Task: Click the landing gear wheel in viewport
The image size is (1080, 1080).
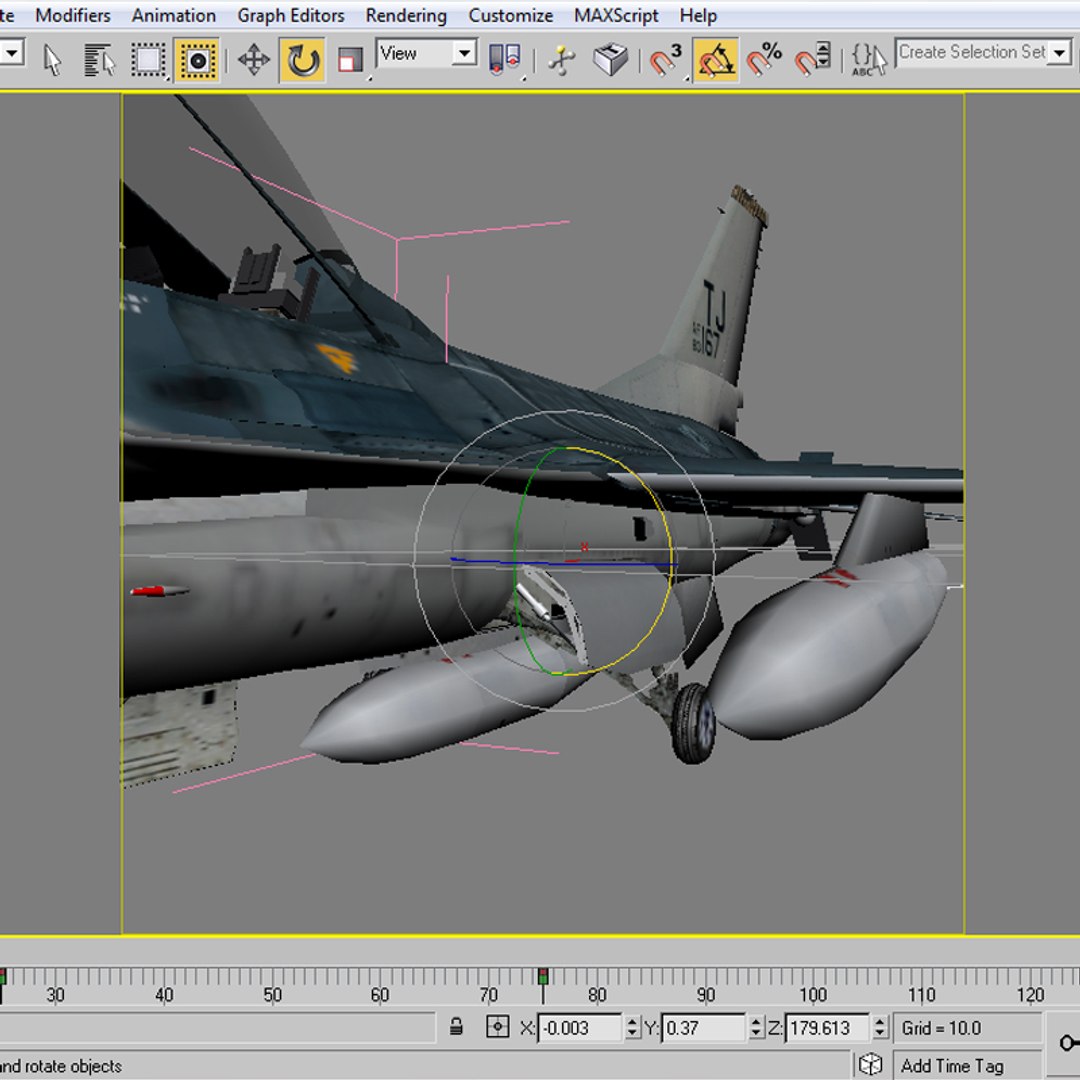Action: tap(694, 723)
